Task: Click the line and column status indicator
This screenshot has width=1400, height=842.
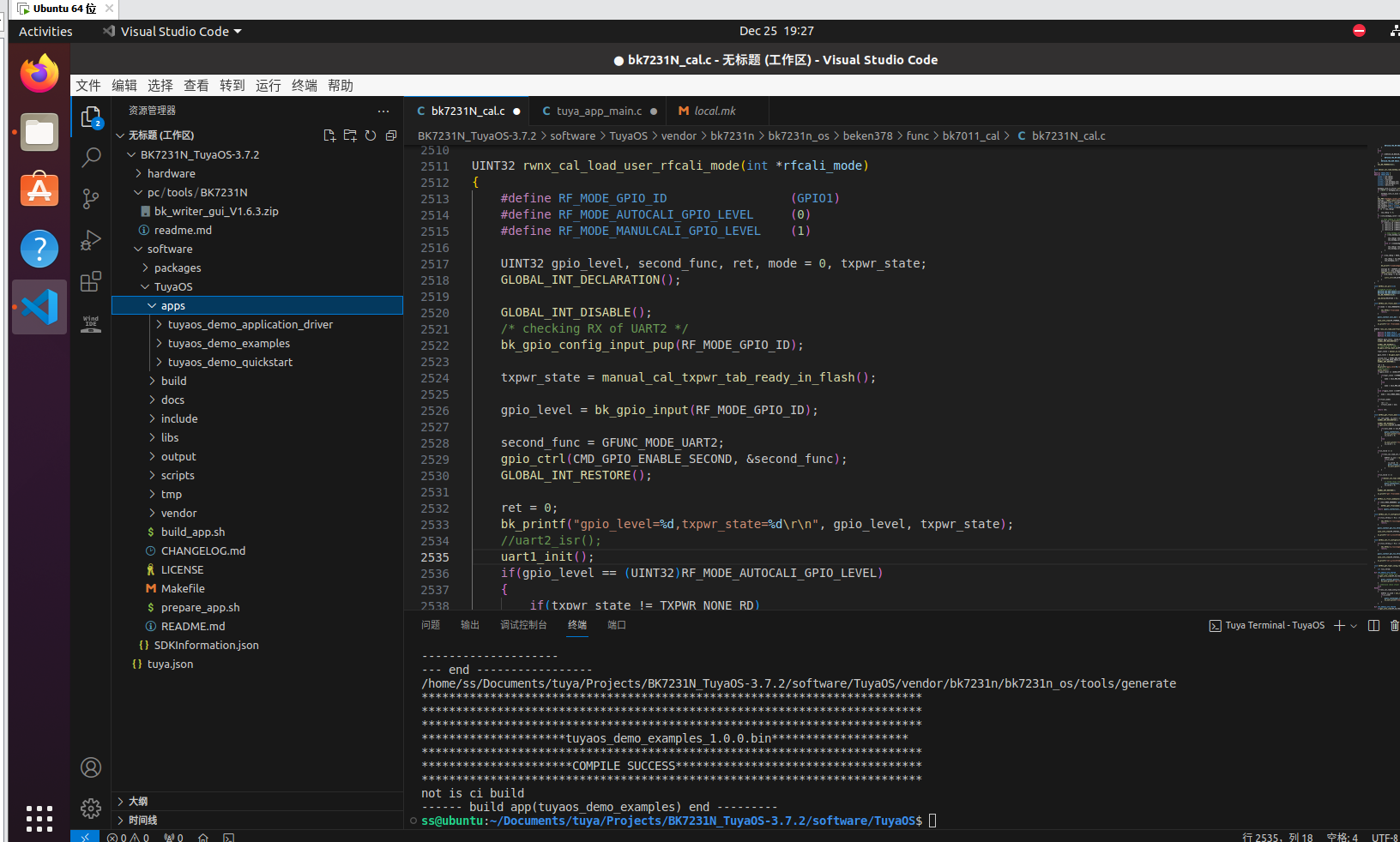Action: [1277, 837]
